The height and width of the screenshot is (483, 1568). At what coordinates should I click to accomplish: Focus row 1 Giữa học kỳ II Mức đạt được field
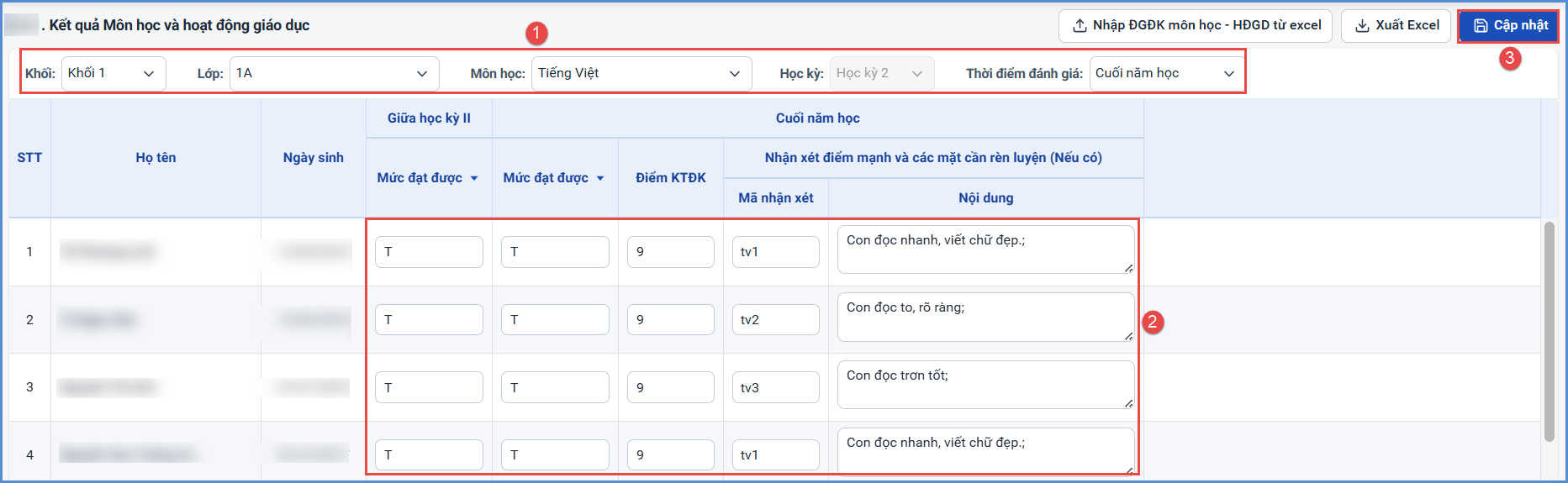pyautogui.click(x=429, y=252)
